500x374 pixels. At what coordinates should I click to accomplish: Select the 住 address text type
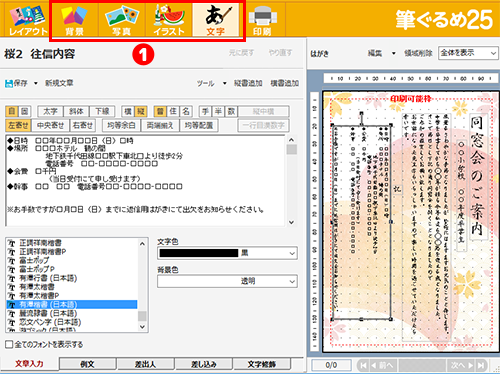coord(173,111)
